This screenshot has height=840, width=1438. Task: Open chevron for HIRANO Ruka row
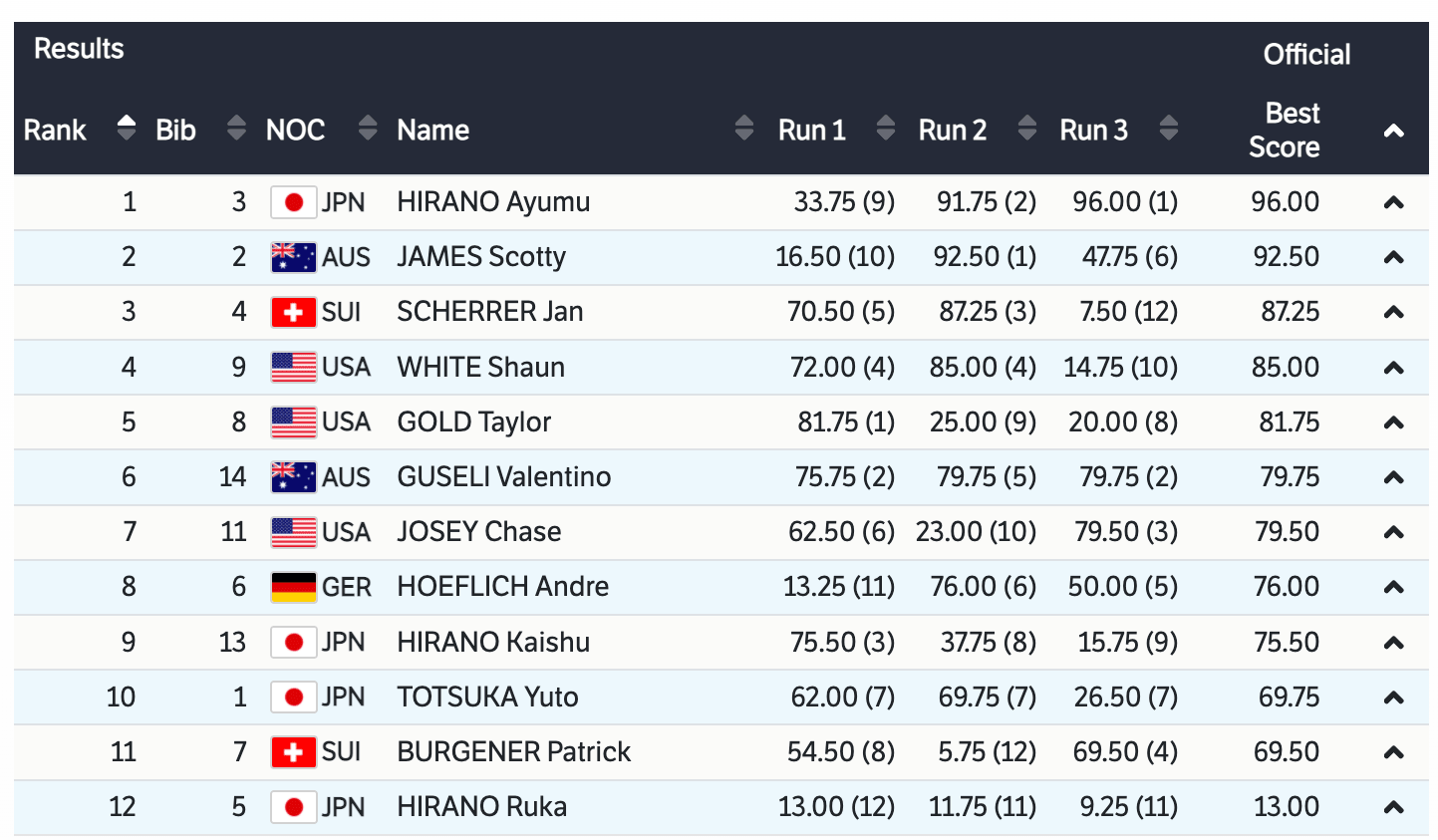(1393, 807)
